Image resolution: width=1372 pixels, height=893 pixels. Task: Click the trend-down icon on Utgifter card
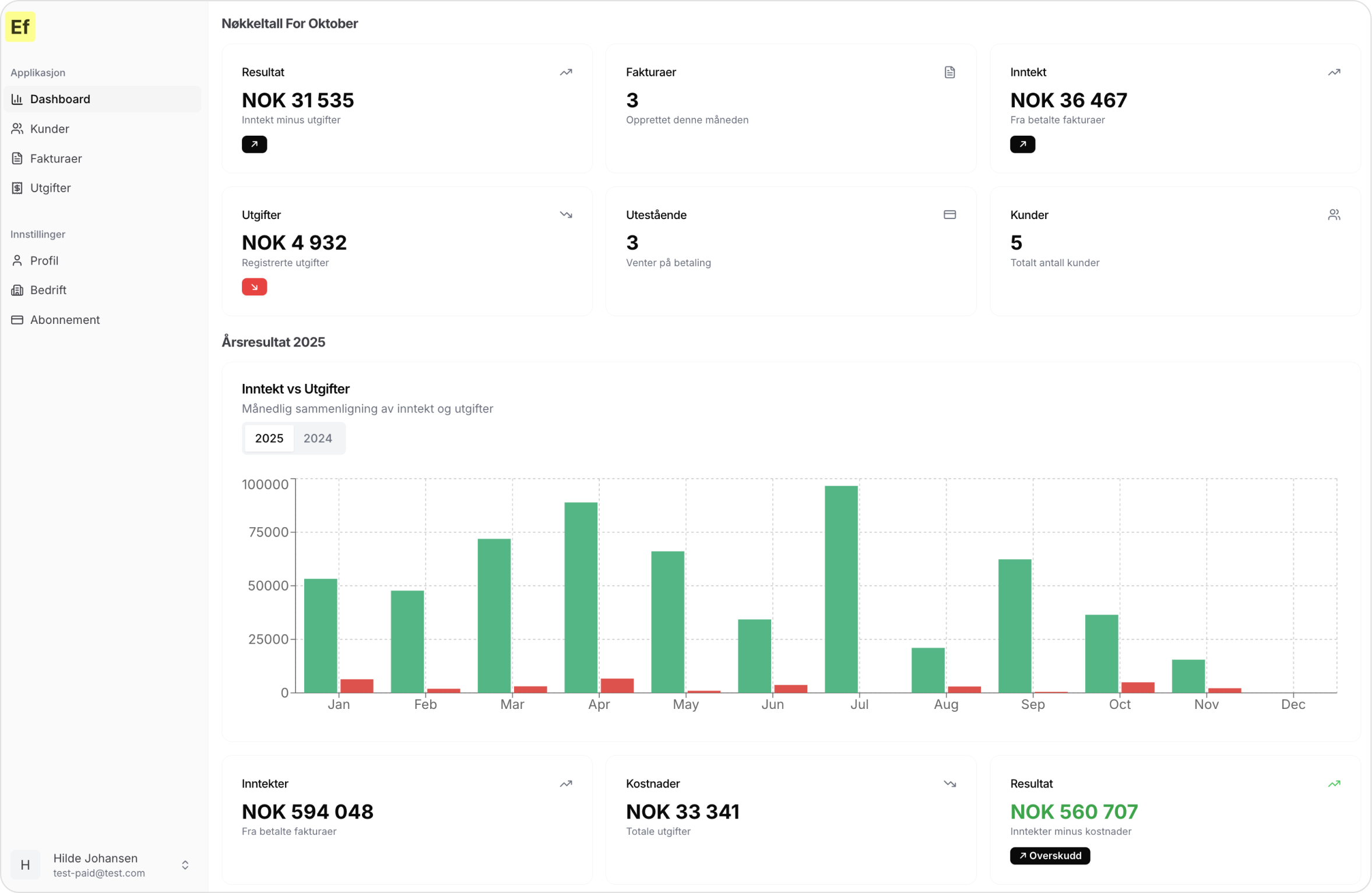(x=566, y=215)
